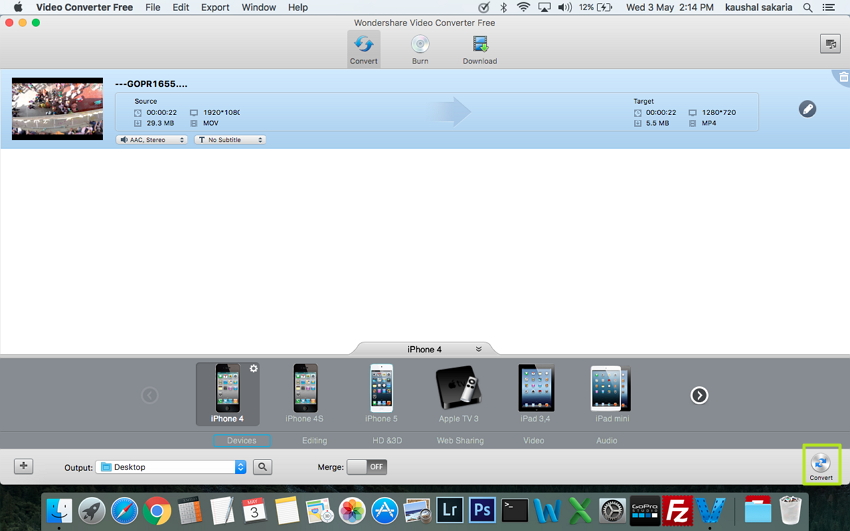Screen dimensions: 850x531
Task: Select the iPad mini device preset
Action: [611, 394]
